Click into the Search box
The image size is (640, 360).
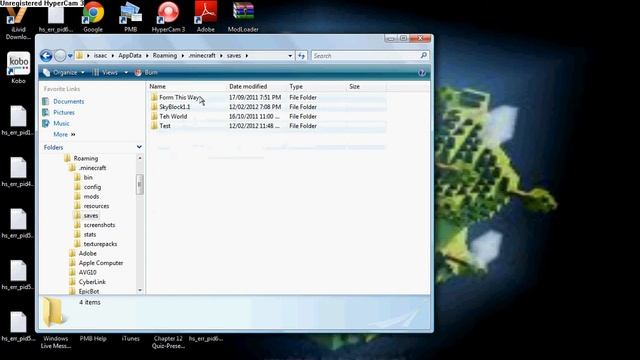[365, 56]
